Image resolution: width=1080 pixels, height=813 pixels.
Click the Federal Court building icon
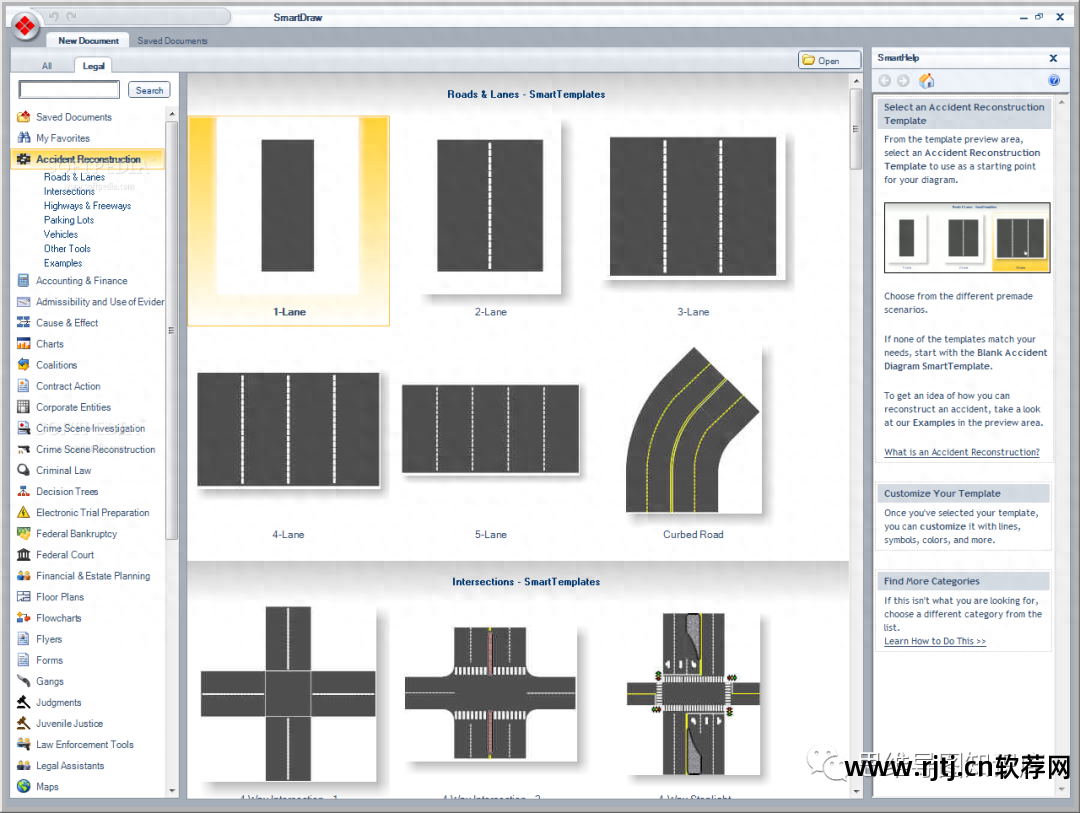pyautogui.click(x=23, y=555)
